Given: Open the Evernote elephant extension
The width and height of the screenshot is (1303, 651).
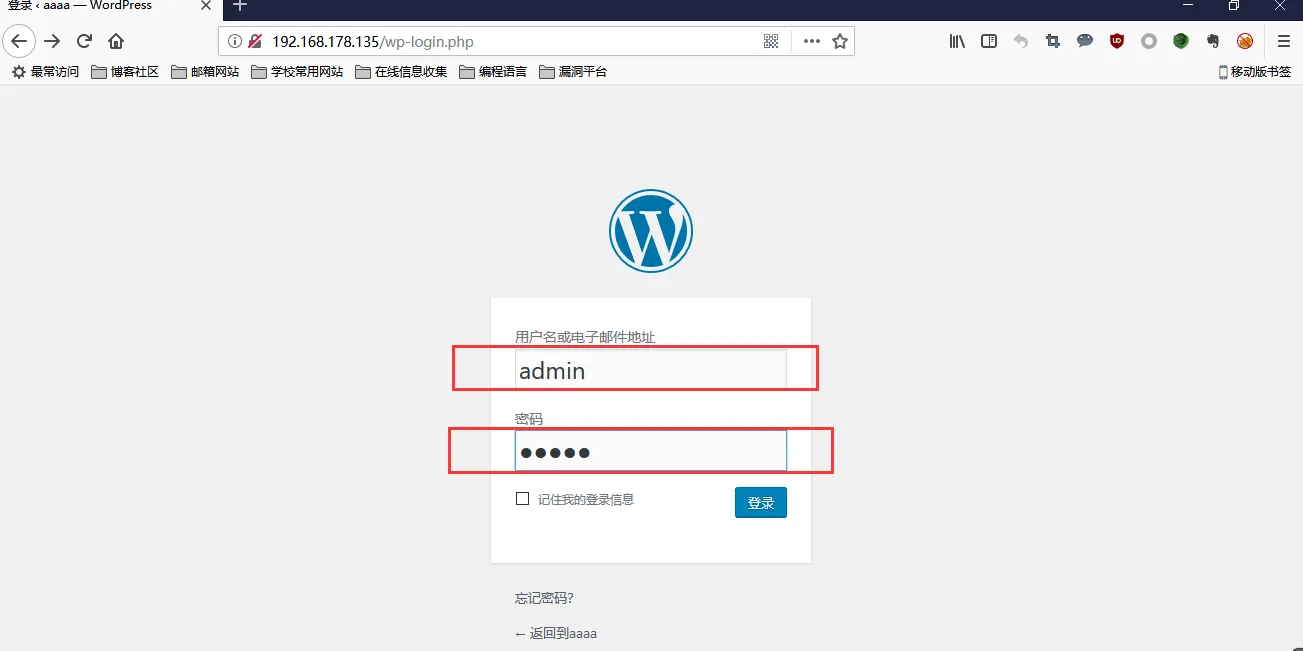Looking at the screenshot, I should pos(1213,41).
